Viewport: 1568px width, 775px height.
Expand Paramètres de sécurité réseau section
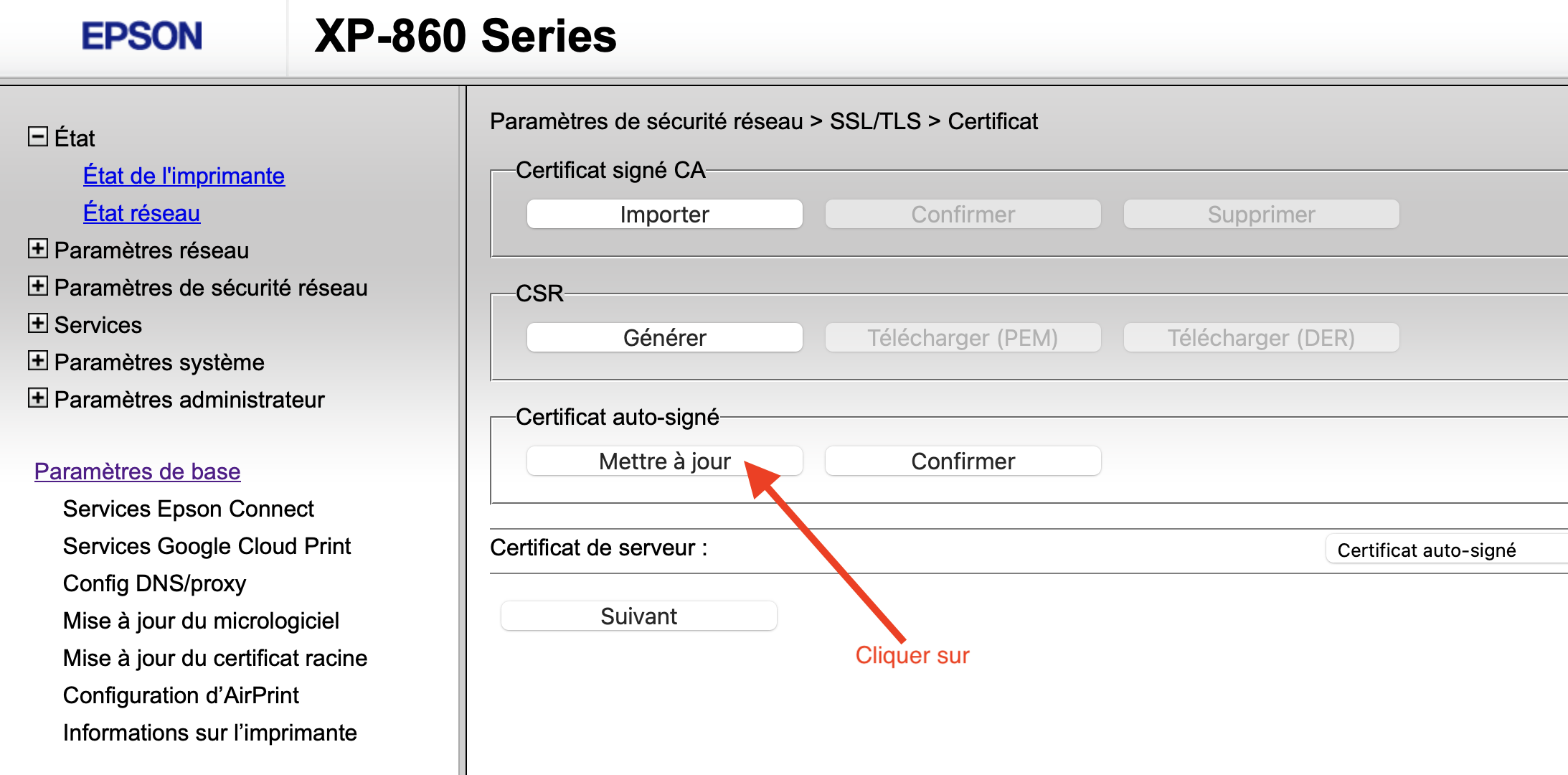coord(38,286)
